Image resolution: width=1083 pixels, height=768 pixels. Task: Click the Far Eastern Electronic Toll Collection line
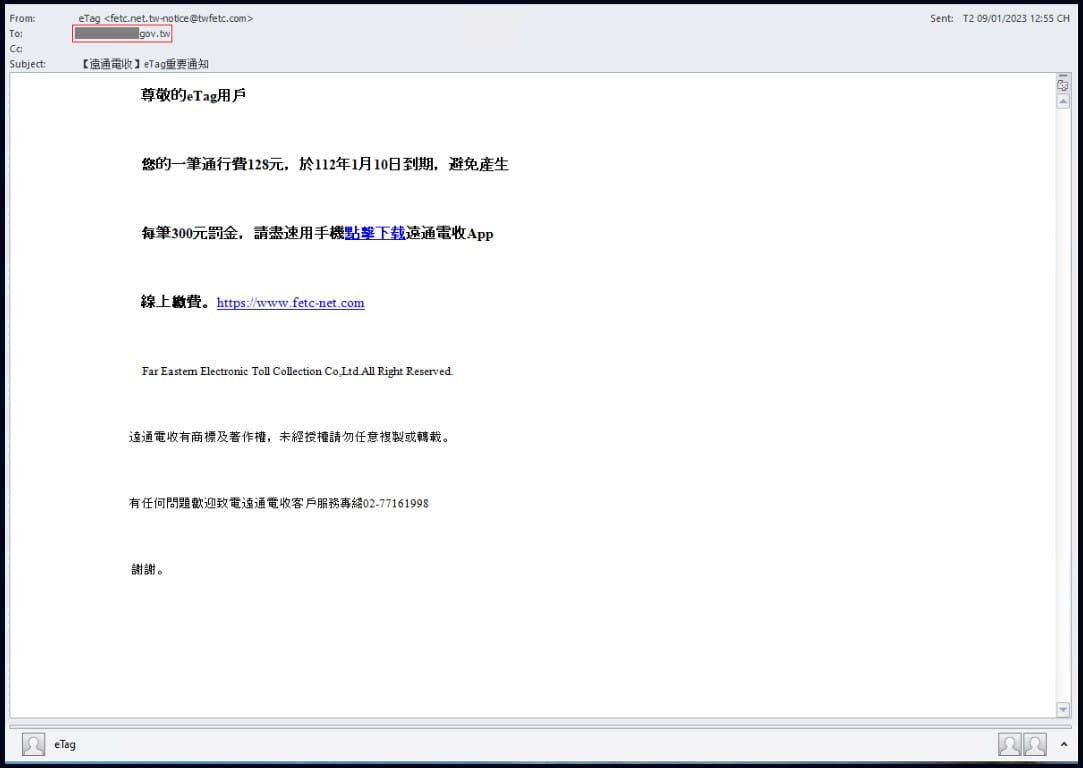(297, 372)
